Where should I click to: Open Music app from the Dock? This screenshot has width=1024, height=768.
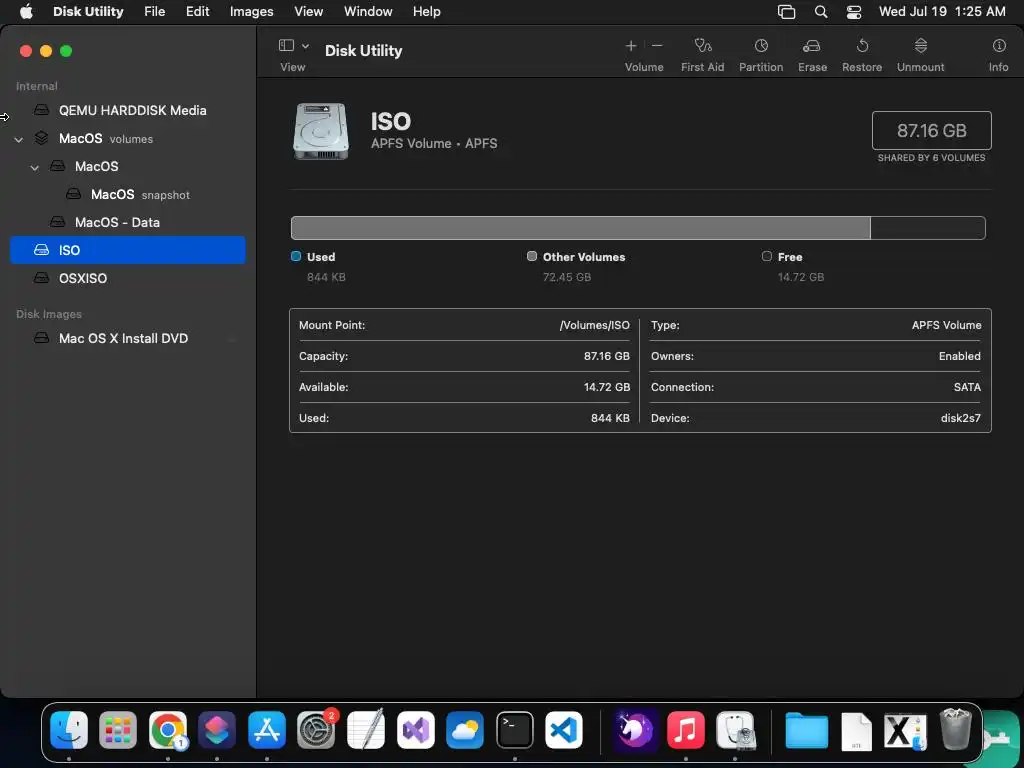685,729
